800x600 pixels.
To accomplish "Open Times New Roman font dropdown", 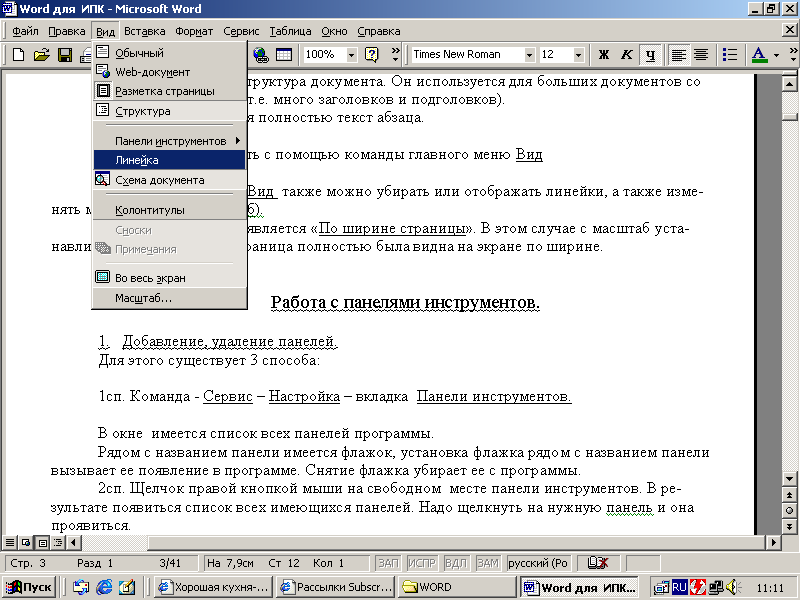I will click(530, 54).
